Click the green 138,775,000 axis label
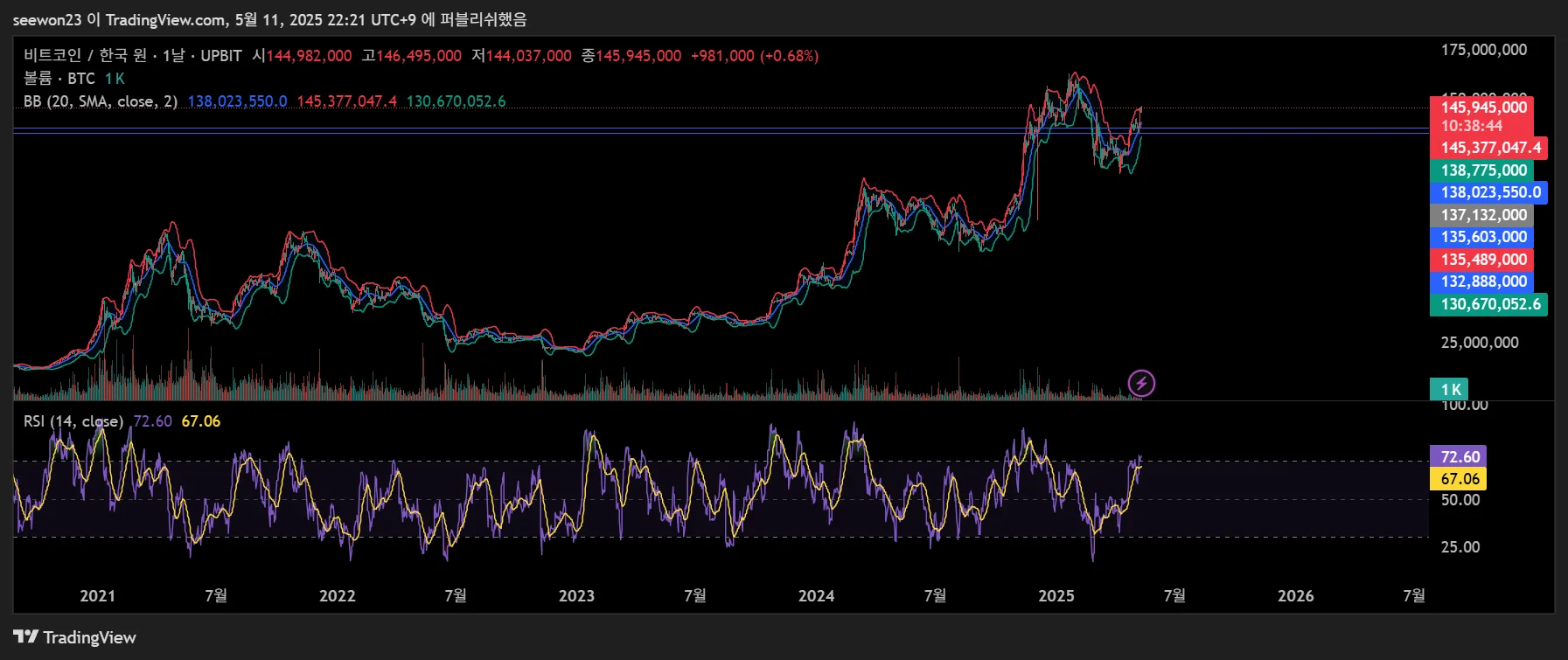1568x660 pixels. (1483, 170)
